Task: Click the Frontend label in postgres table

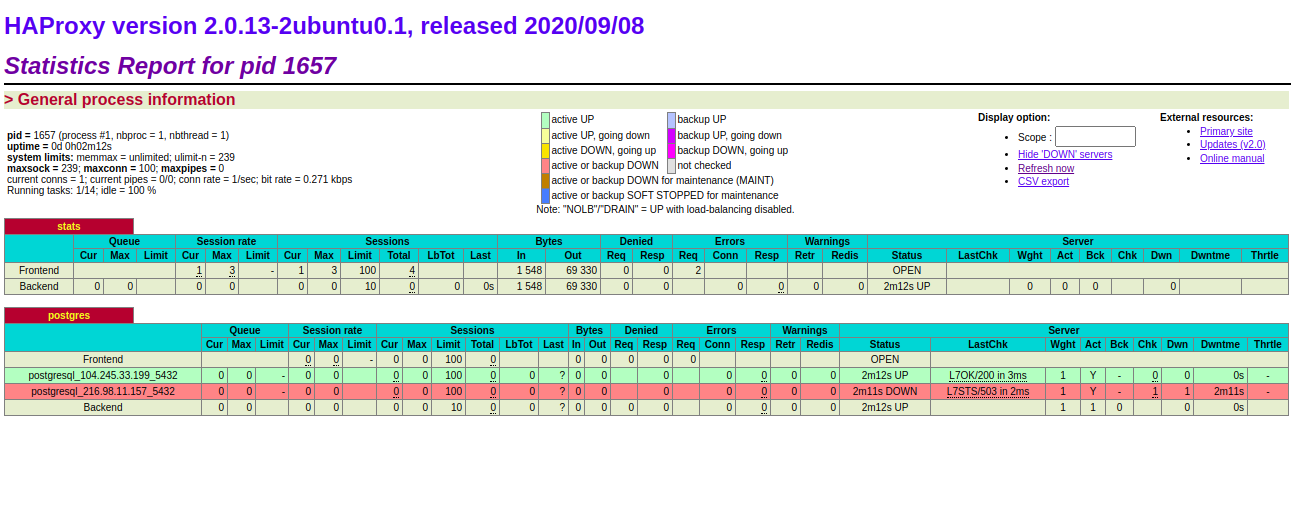Action: pos(103,359)
